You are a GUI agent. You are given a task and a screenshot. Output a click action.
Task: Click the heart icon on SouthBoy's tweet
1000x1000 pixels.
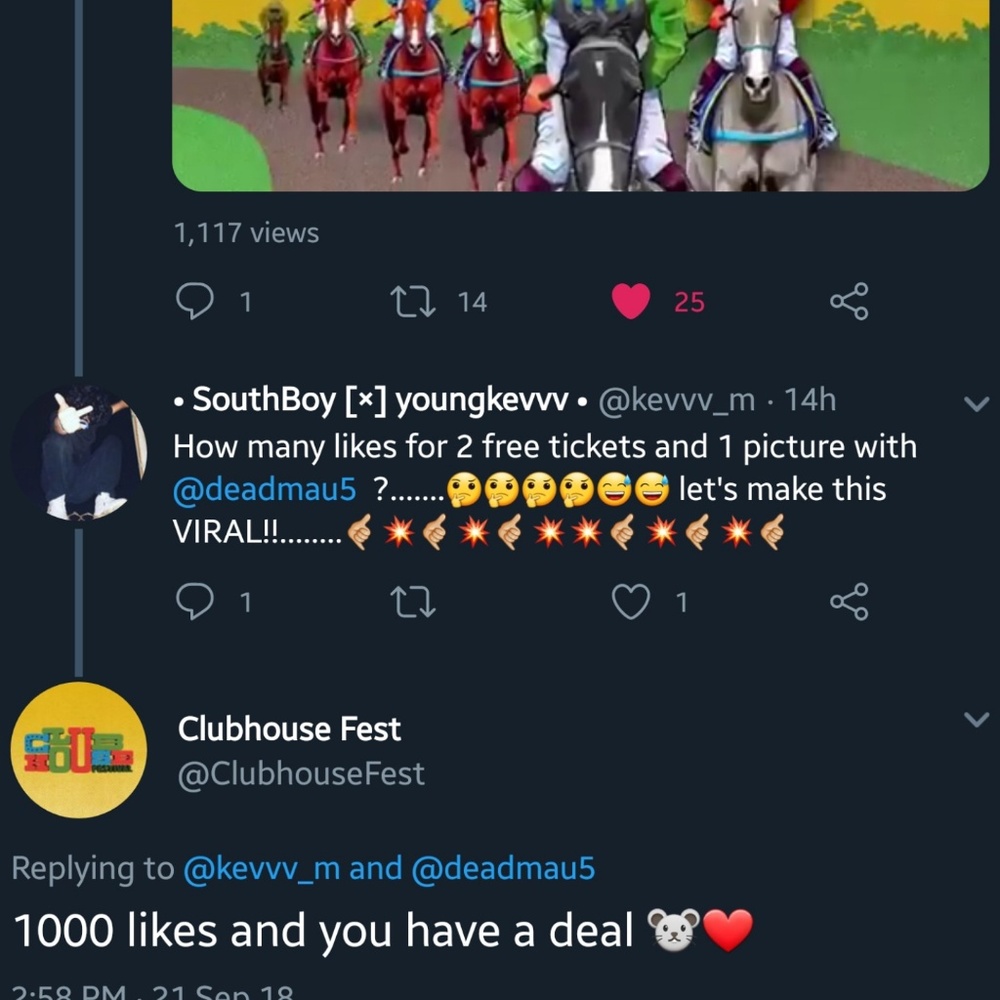tap(629, 601)
